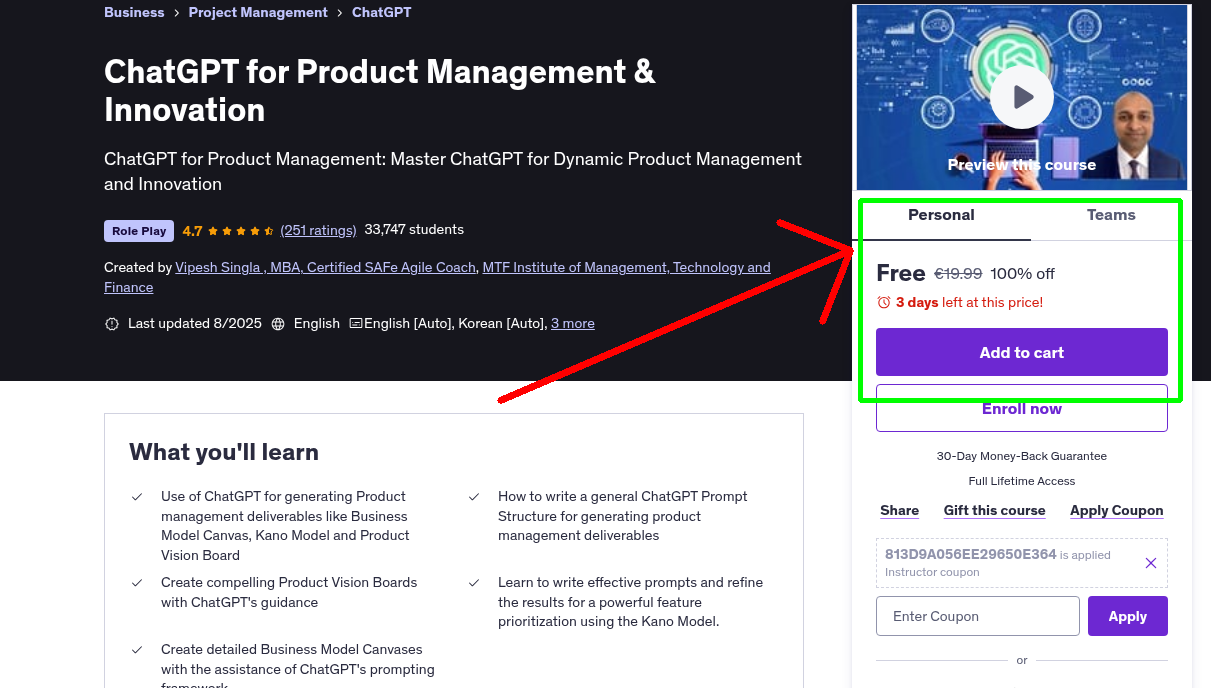This screenshot has width=1211, height=688.
Task: Expand the 3 more caption languages
Action: click(573, 324)
